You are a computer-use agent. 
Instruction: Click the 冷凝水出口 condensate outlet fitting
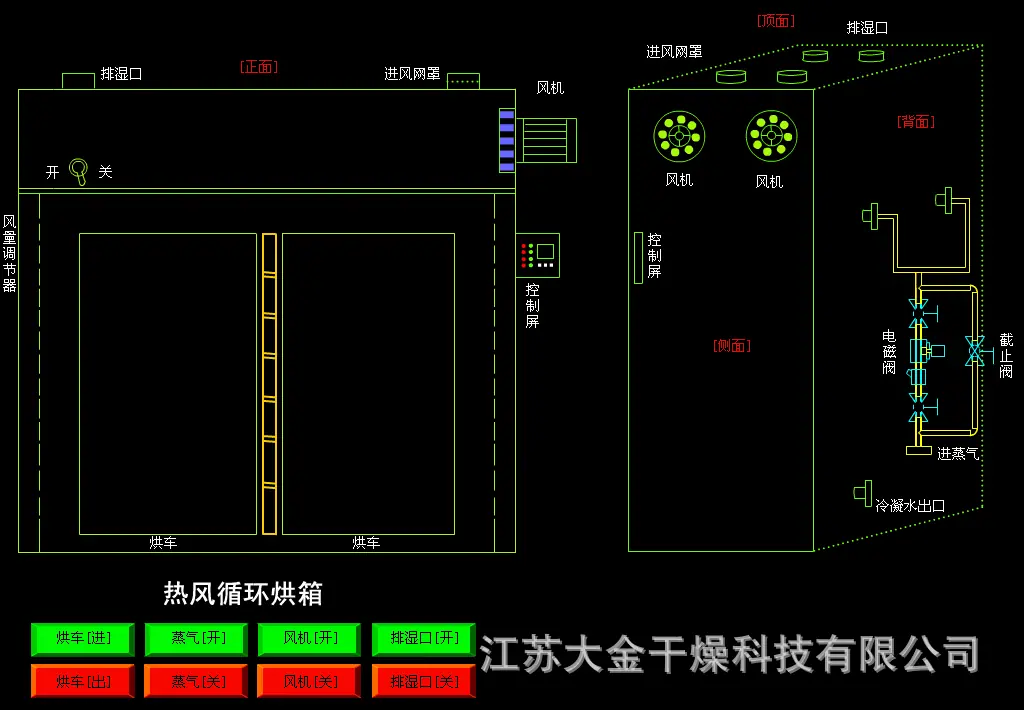tap(861, 492)
